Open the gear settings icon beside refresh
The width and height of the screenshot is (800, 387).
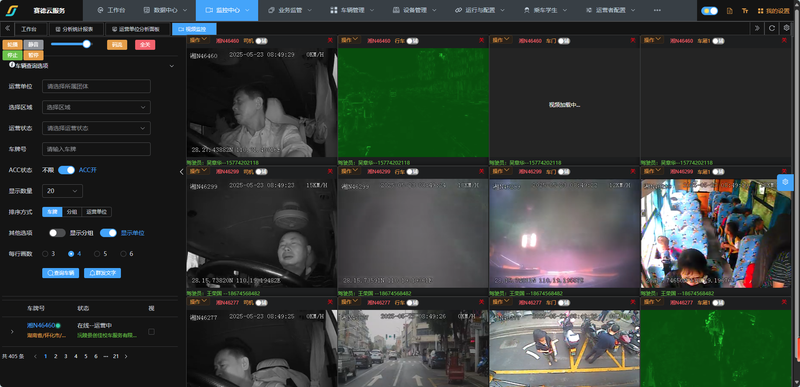coord(786,29)
